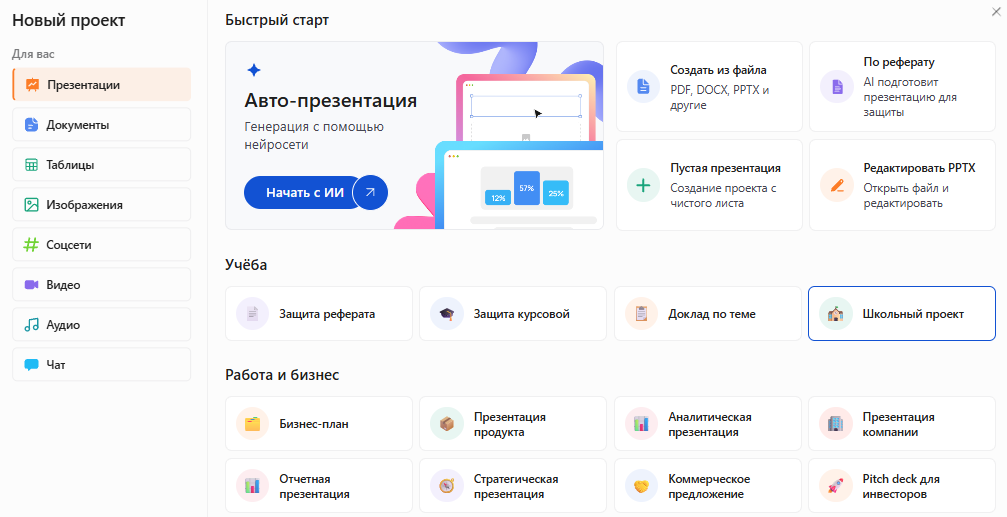Click the Аналитическая презентация bar chart icon
This screenshot has width=1007, height=517.
(641, 423)
